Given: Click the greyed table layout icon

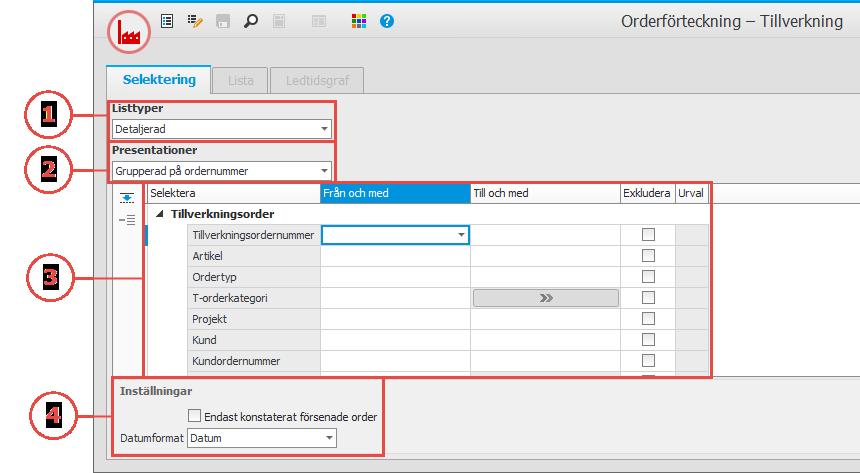Looking at the screenshot, I should pyautogui.click(x=319, y=21).
